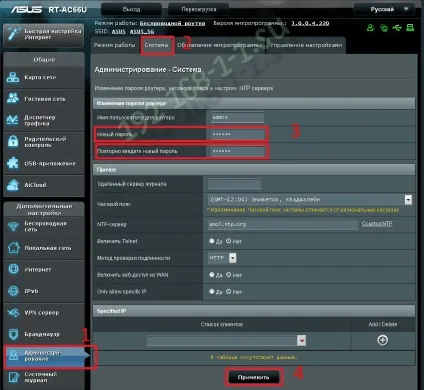
Task: Open USB-приложение puzzle piece icon
Action: click(13, 163)
